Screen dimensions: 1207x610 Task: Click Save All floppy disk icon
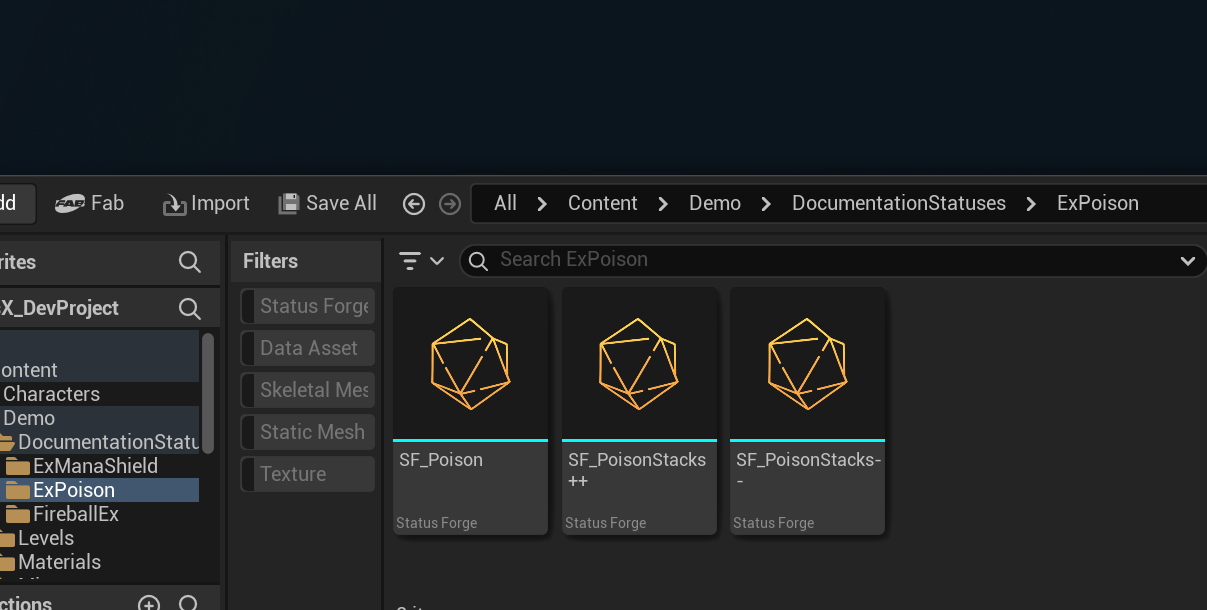click(x=289, y=203)
